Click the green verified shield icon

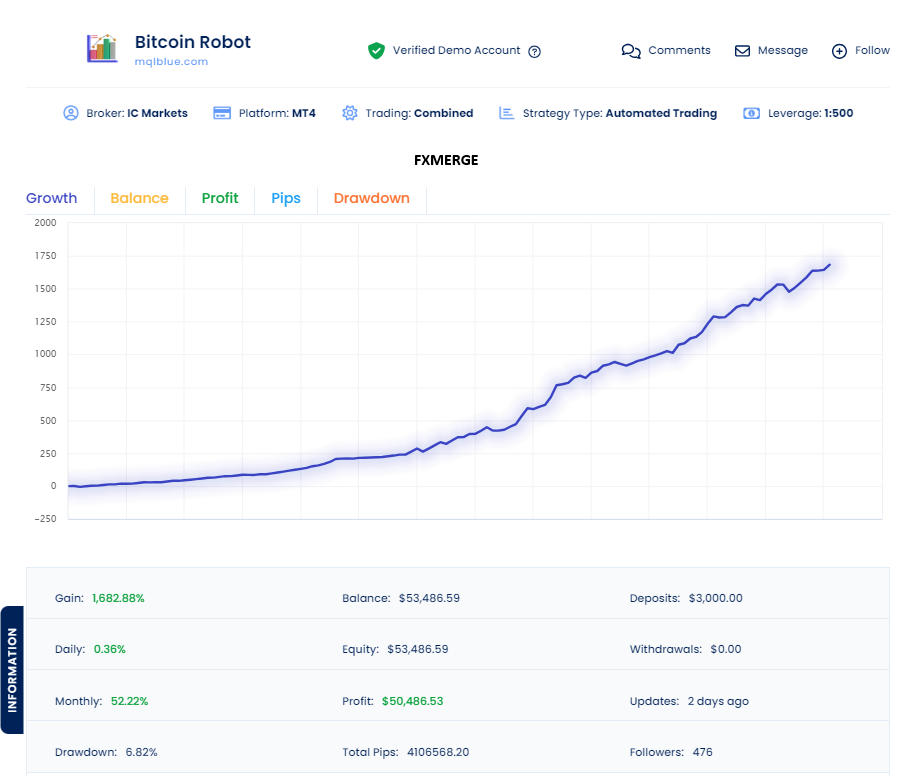(376, 51)
